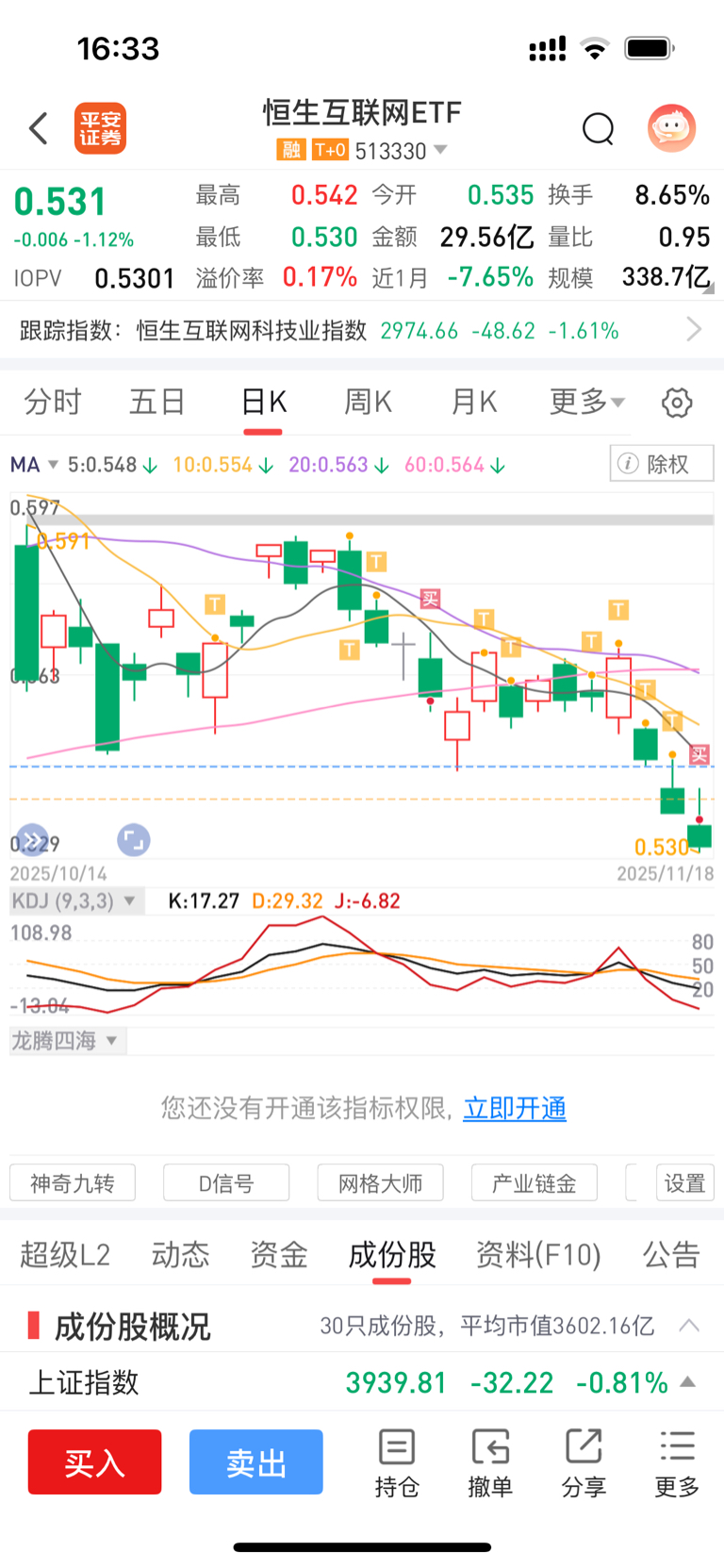
Task: Open tracked index details chevron
Action: pyautogui.click(x=695, y=329)
